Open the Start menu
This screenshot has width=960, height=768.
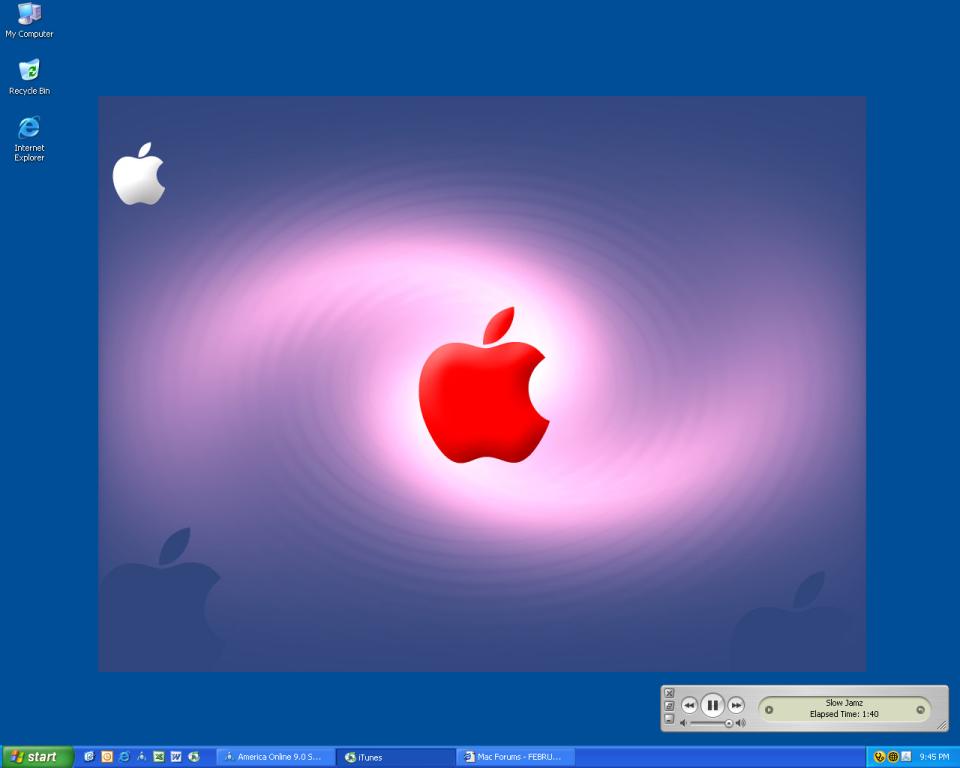point(37,757)
